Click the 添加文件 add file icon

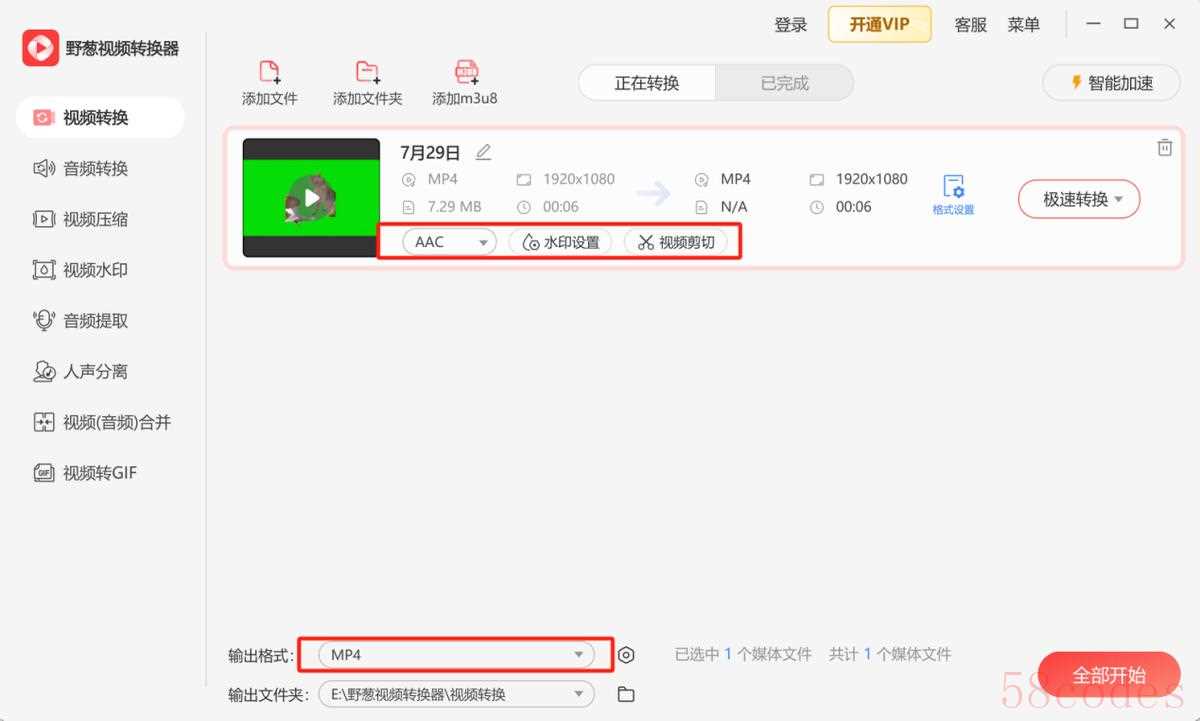pos(270,72)
